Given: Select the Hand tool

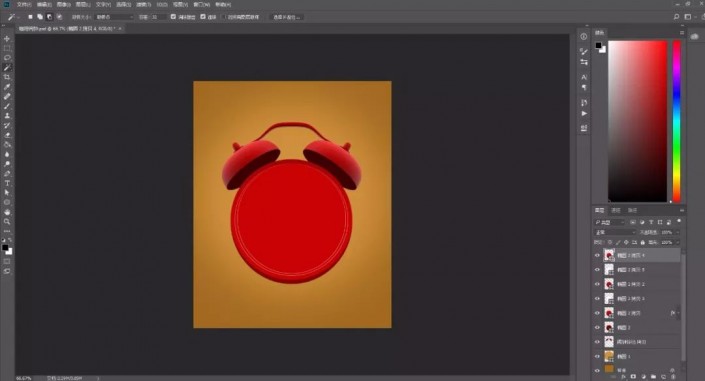Looking at the screenshot, I should tap(7, 212).
